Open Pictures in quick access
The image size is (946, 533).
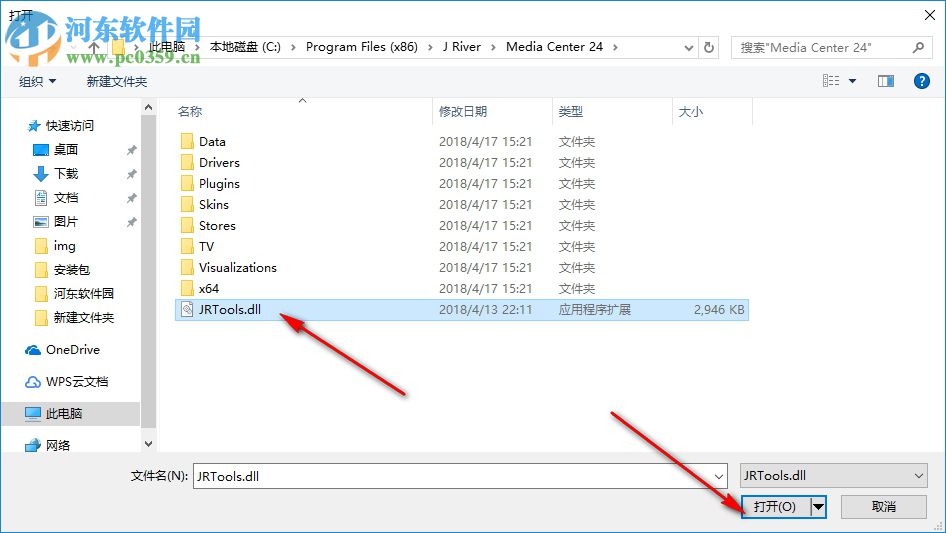pos(66,222)
